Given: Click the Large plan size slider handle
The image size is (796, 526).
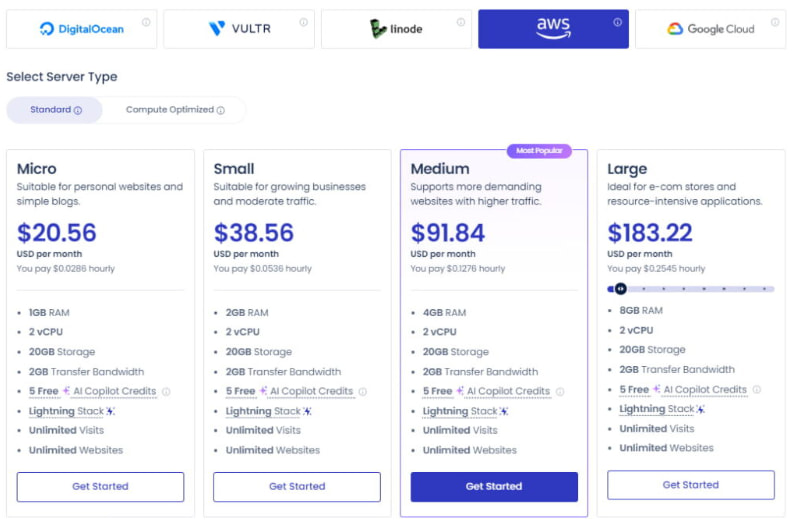Looking at the screenshot, I should [x=621, y=289].
